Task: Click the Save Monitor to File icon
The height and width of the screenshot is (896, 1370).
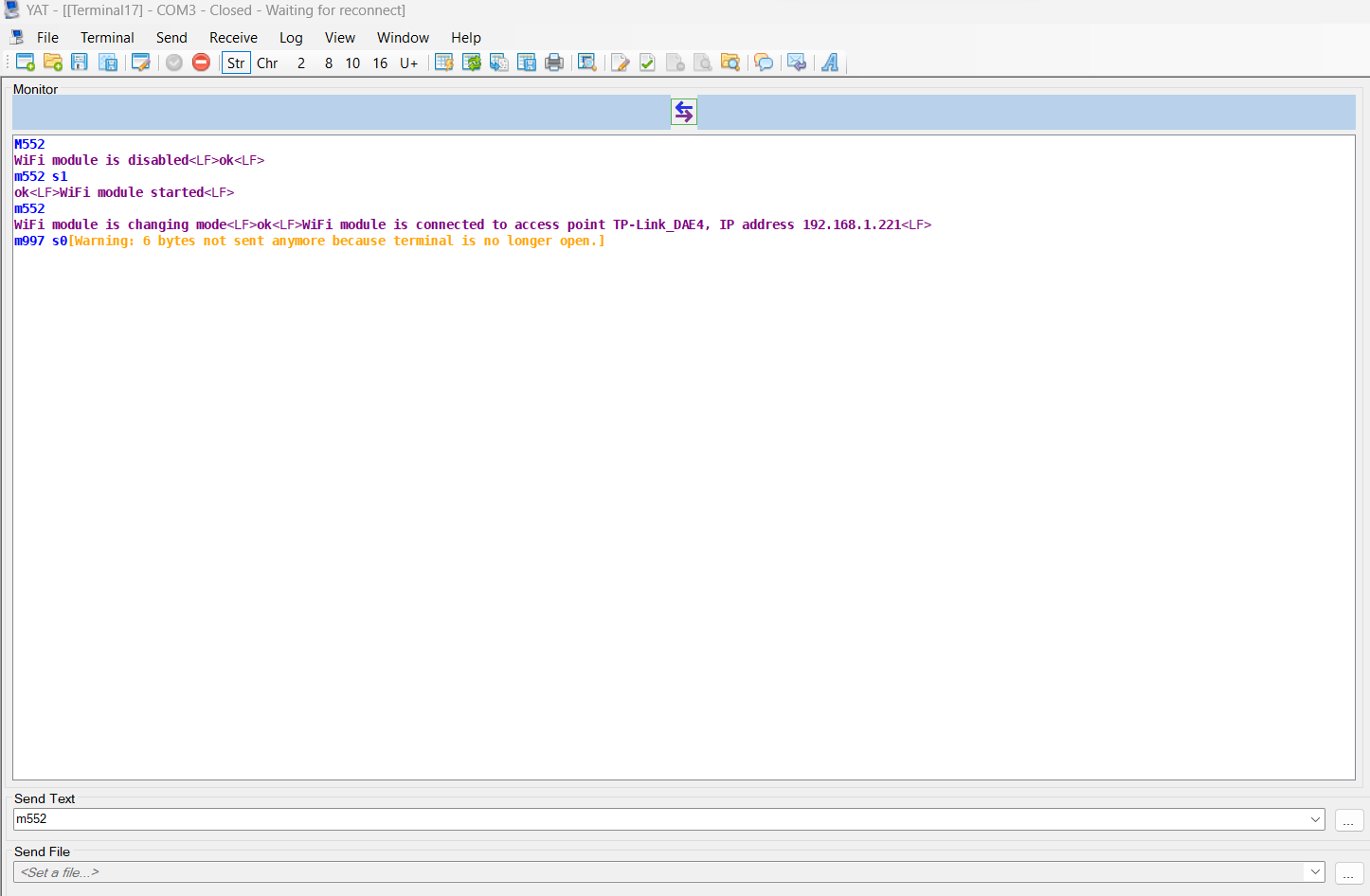Action: click(527, 63)
